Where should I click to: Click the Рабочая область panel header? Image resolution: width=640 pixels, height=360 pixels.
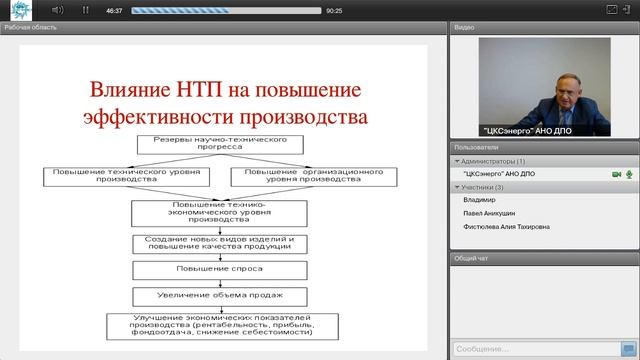coord(223,27)
